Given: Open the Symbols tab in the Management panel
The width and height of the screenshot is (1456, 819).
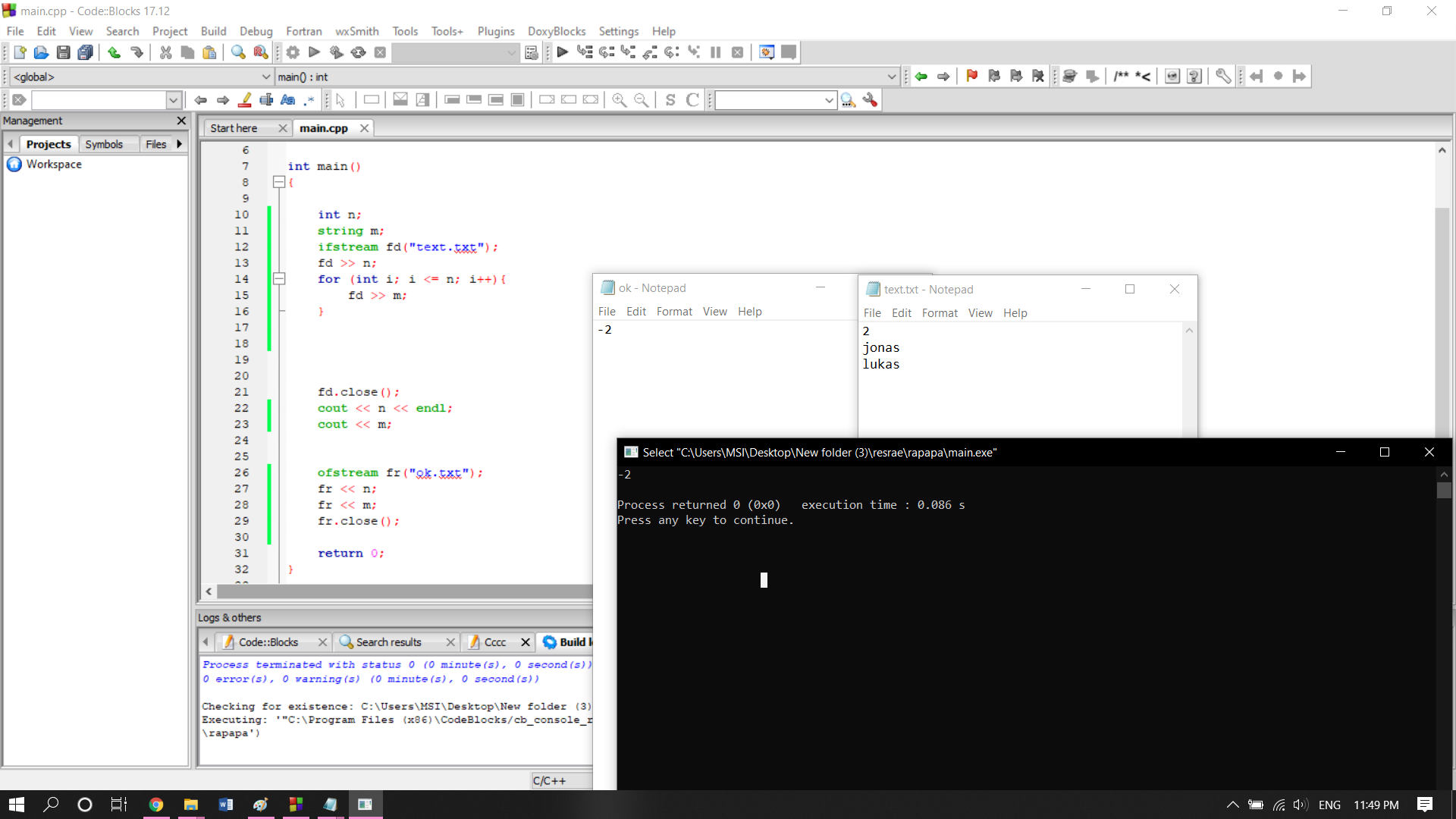Looking at the screenshot, I should pyautogui.click(x=104, y=144).
